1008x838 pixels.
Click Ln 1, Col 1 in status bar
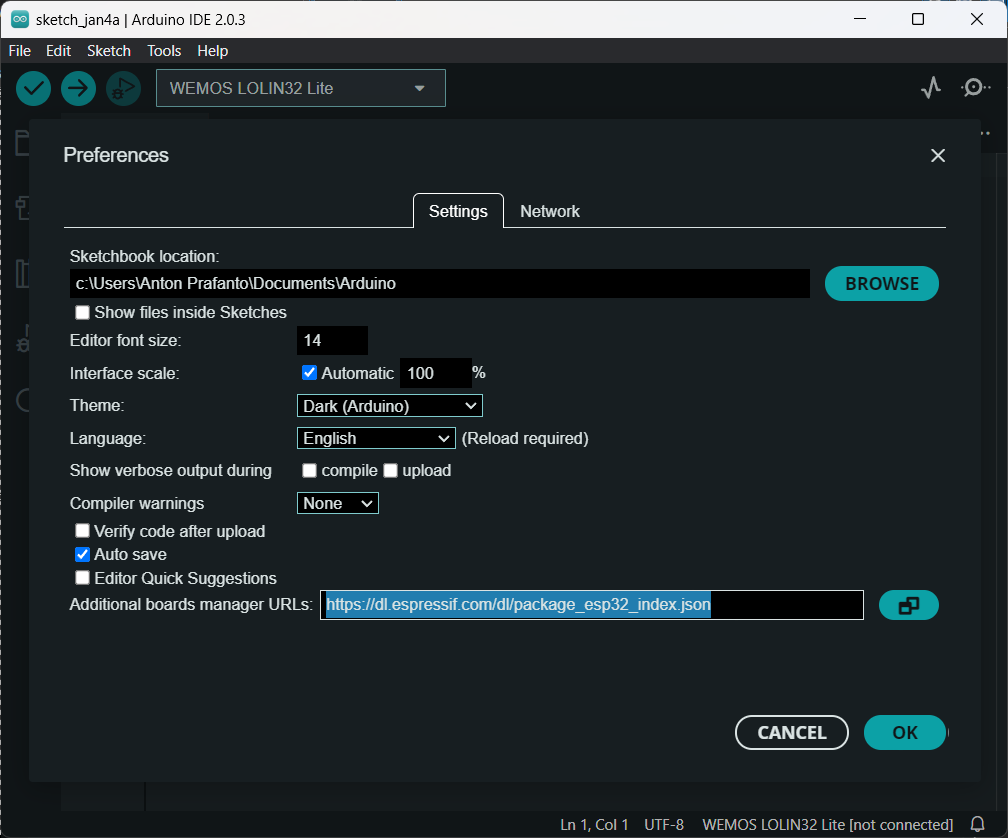(594, 825)
